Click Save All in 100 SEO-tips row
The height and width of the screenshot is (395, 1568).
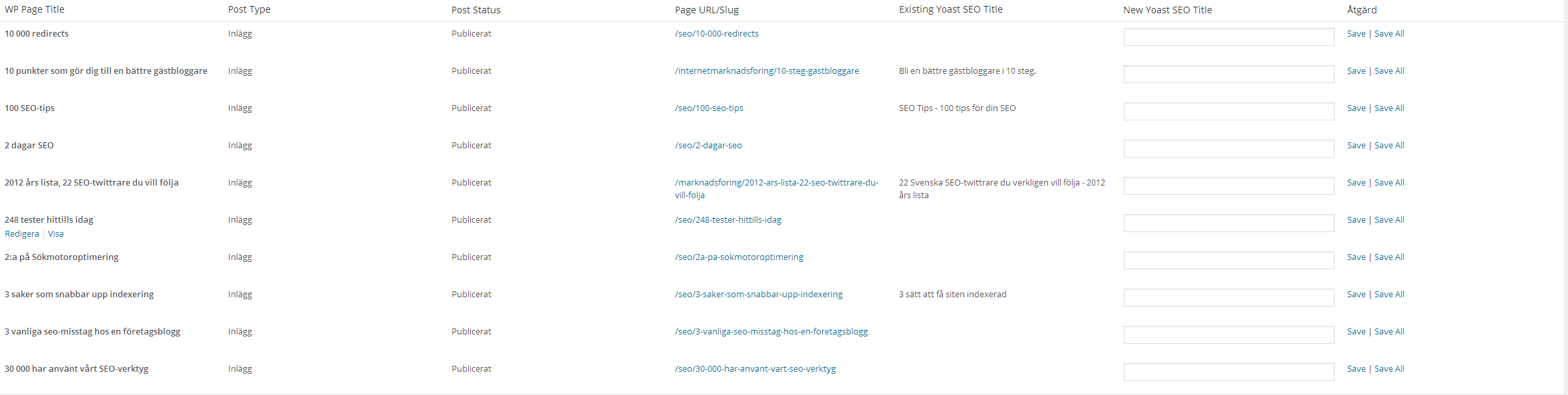[x=1389, y=108]
